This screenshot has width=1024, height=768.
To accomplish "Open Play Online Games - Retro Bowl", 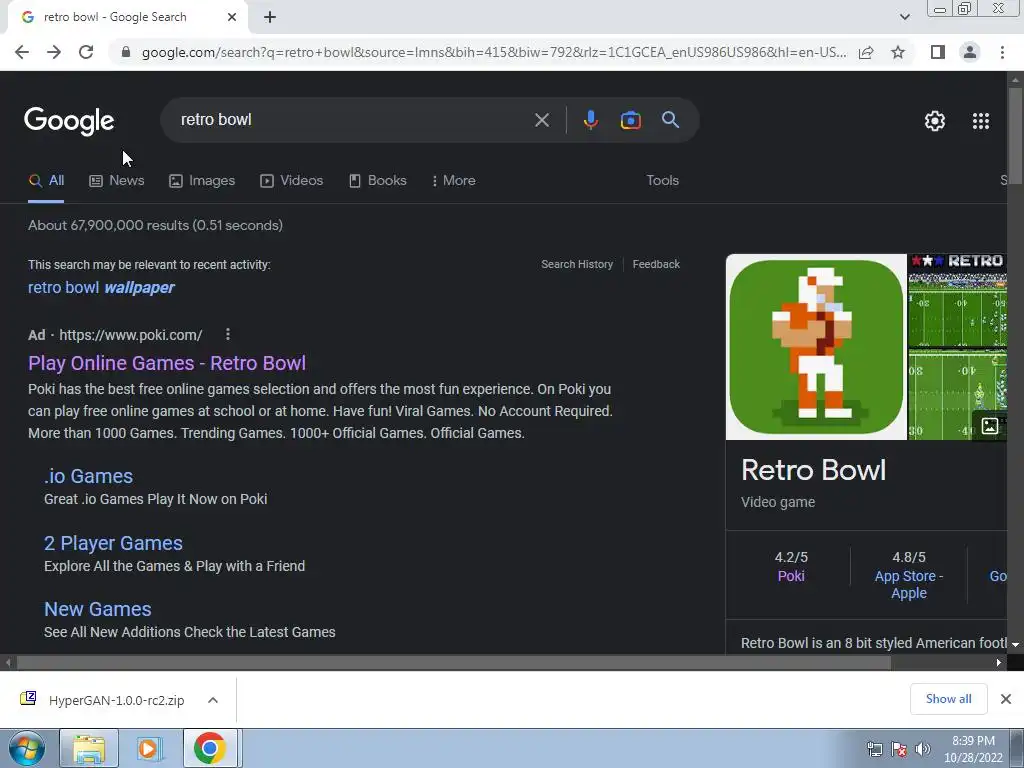I will (x=167, y=363).
